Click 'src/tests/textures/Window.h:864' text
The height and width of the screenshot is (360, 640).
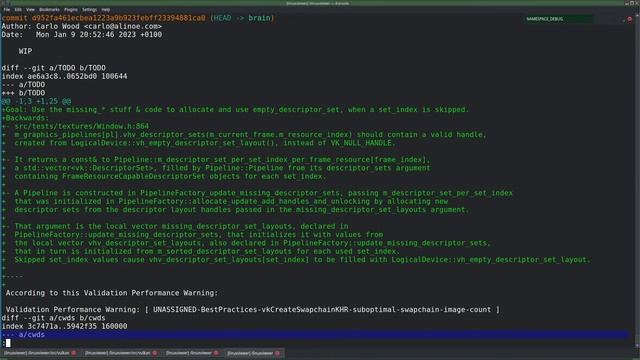tap(82, 126)
